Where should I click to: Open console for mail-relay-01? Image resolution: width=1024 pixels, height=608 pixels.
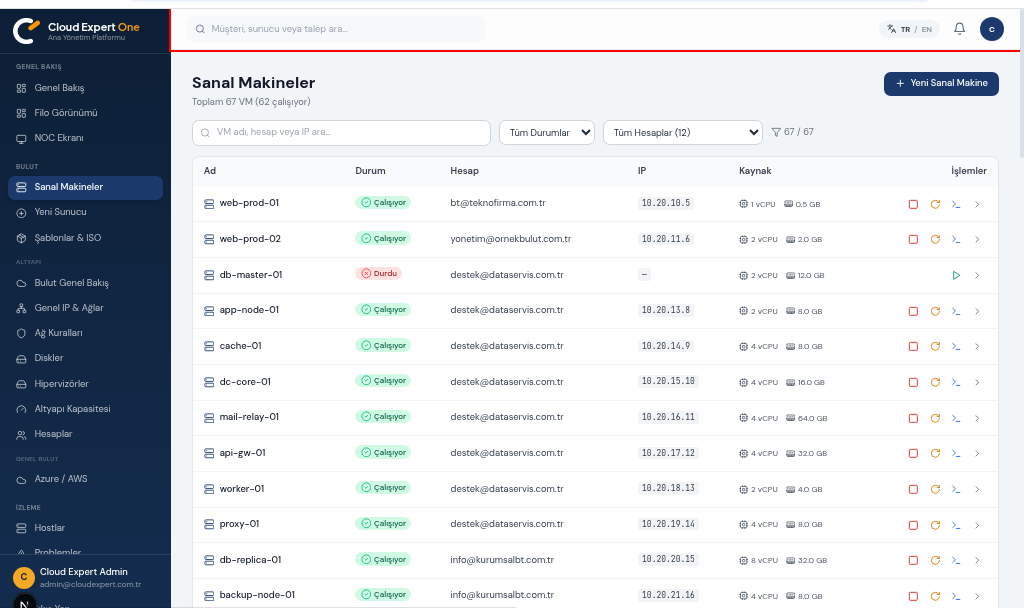coord(956,419)
